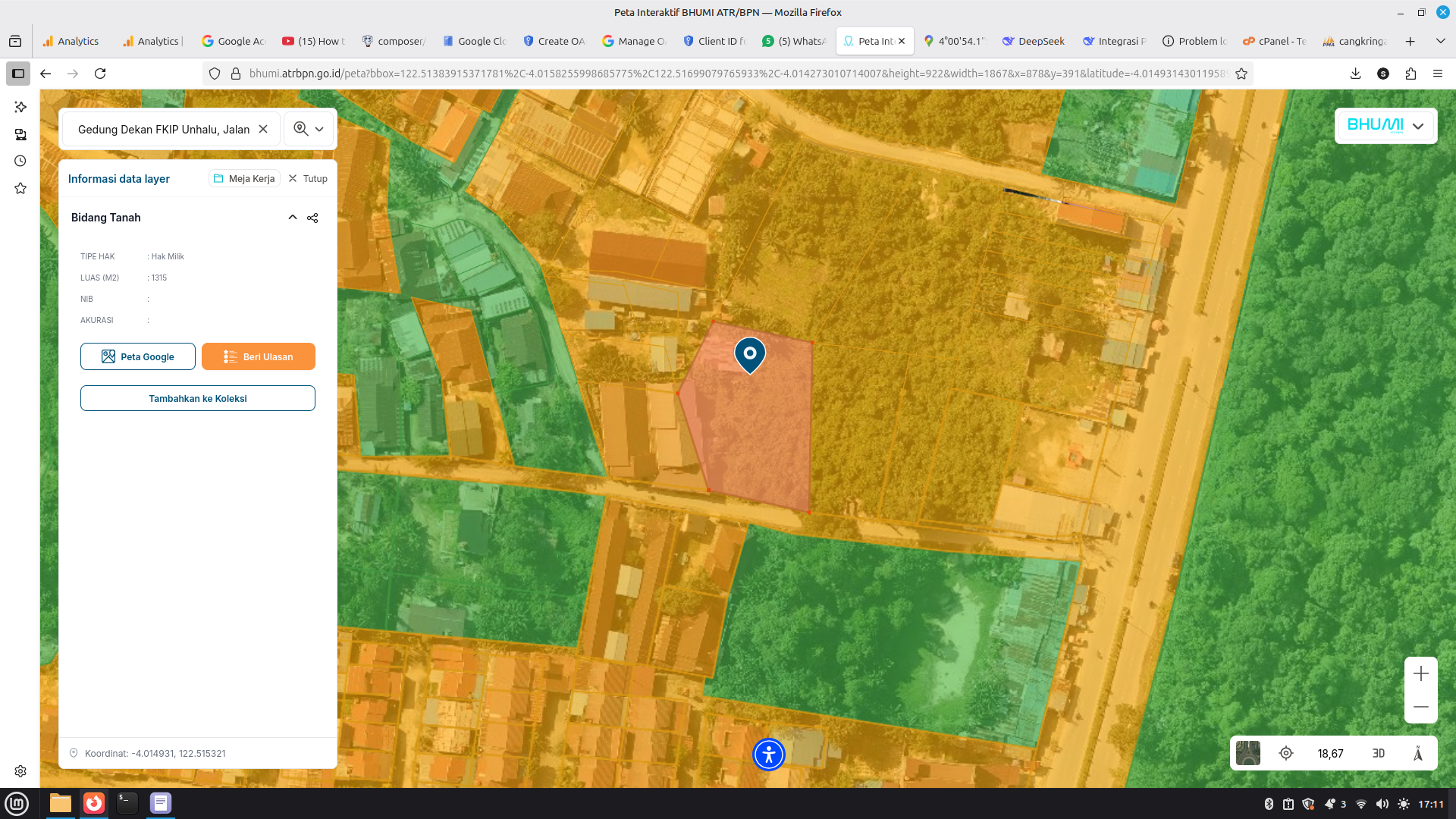Open the accessibility widget button

pos(768,755)
